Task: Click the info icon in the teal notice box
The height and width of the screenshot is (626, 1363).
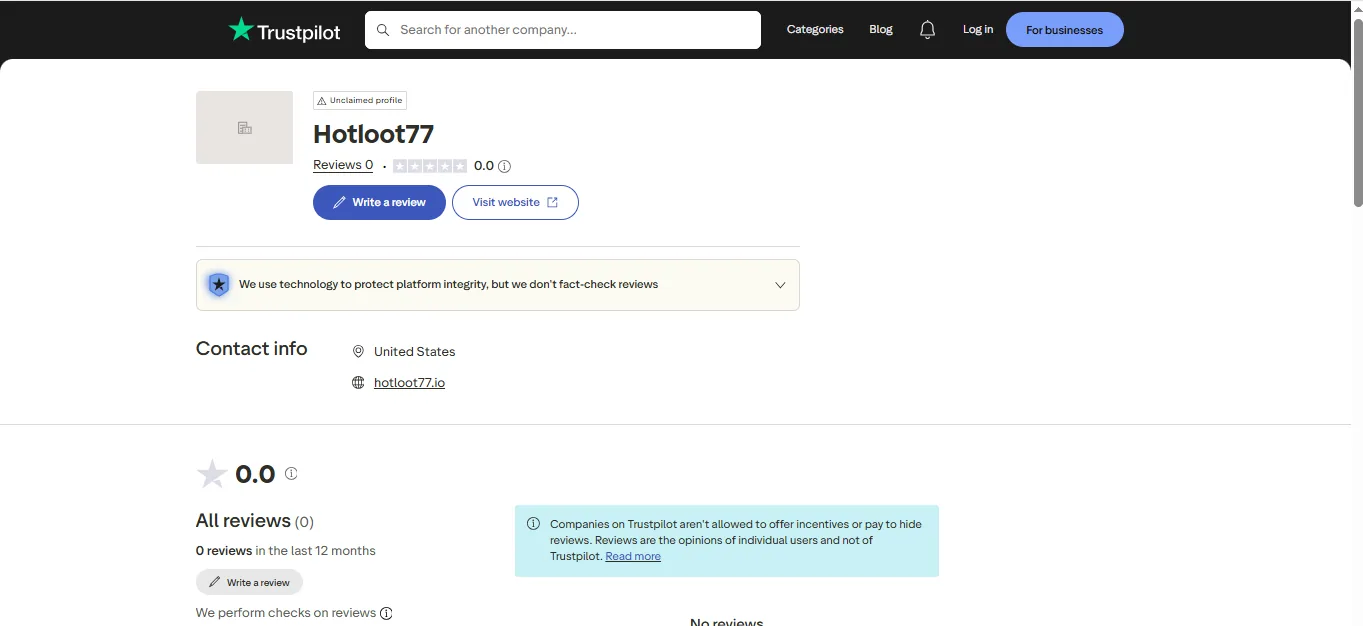Action: tap(533, 524)
